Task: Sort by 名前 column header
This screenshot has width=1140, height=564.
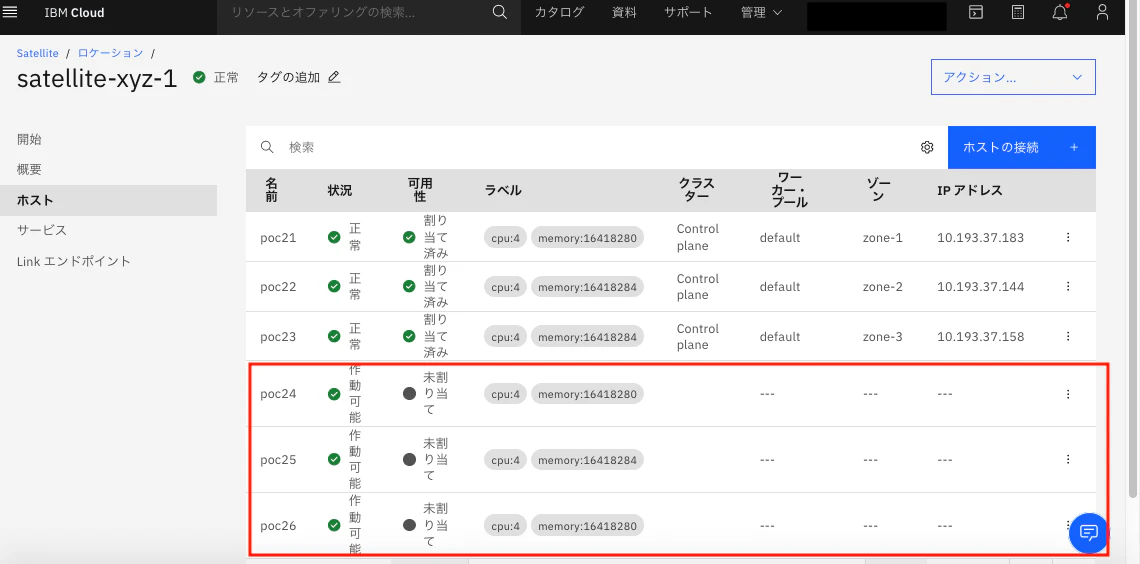Action: click(x=271, y=190)
